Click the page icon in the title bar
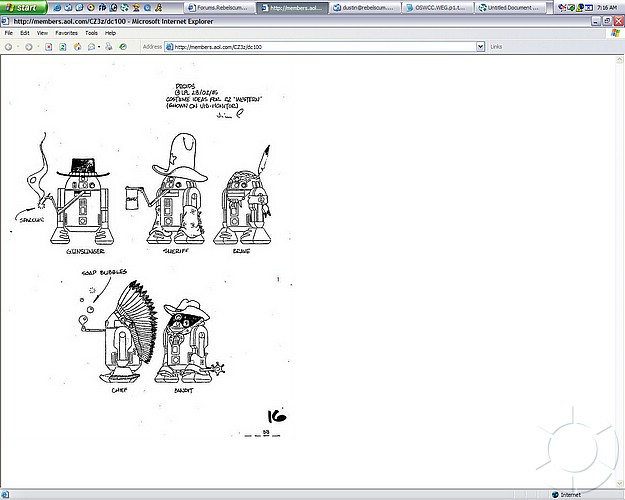This screenshot has width=625, height=500. [x=5, y=21]
